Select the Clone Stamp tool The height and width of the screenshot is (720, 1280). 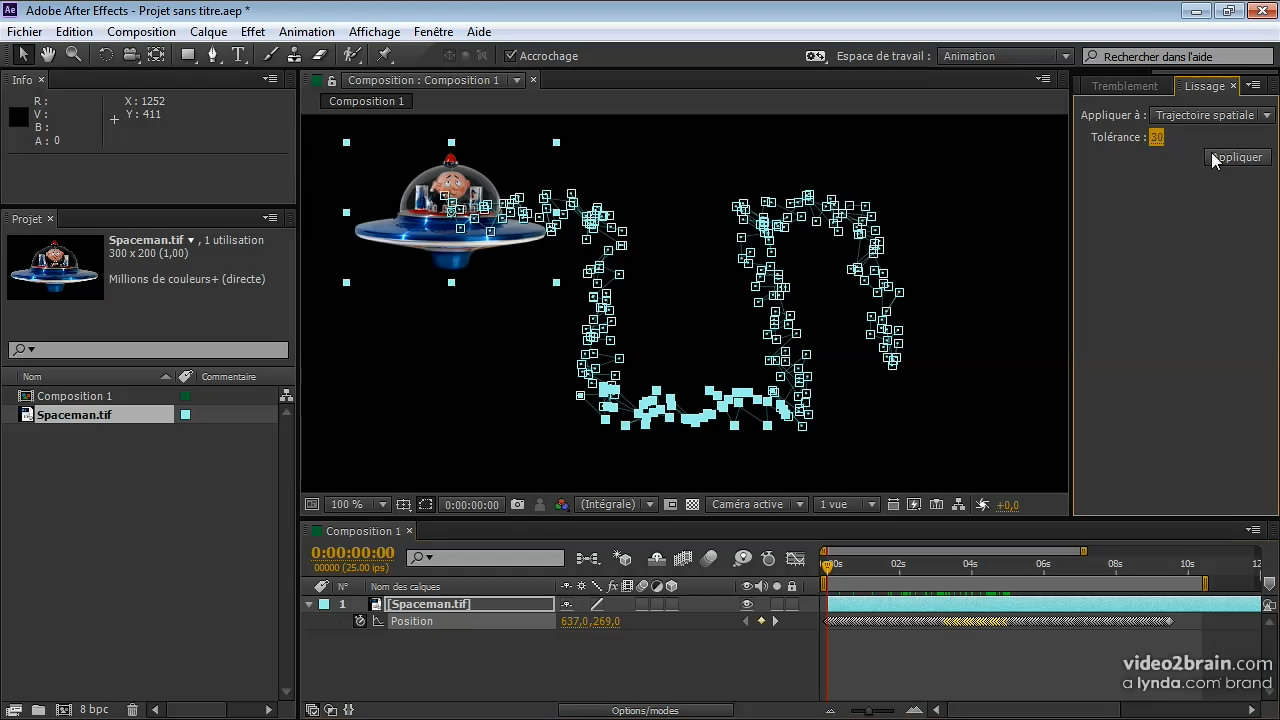click(295, 55)
